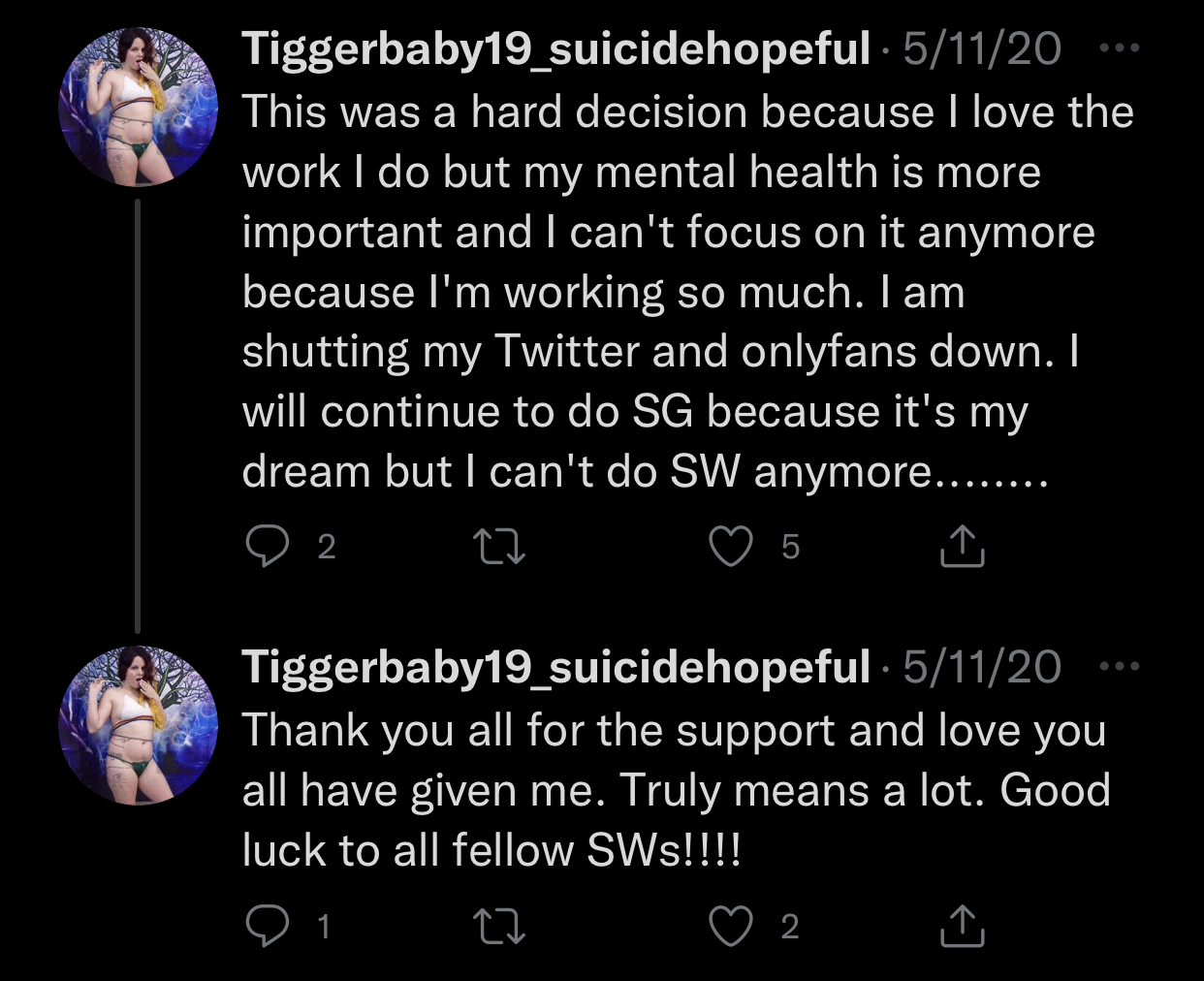Like the second tweet with 2 likes
Viewport: 1204px width, 981px height.
(731, 926)
